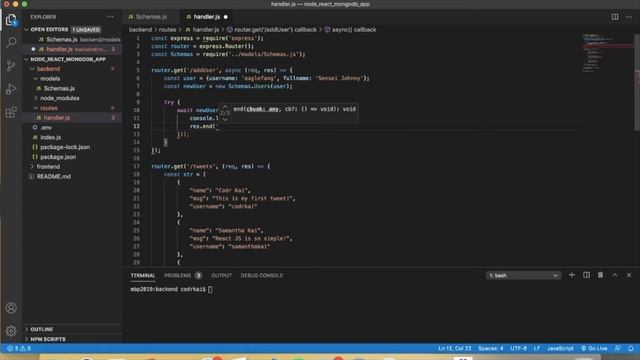Show previous signature in parameter hint
This screenshot has width=640, height=360.
pos(225,107)
